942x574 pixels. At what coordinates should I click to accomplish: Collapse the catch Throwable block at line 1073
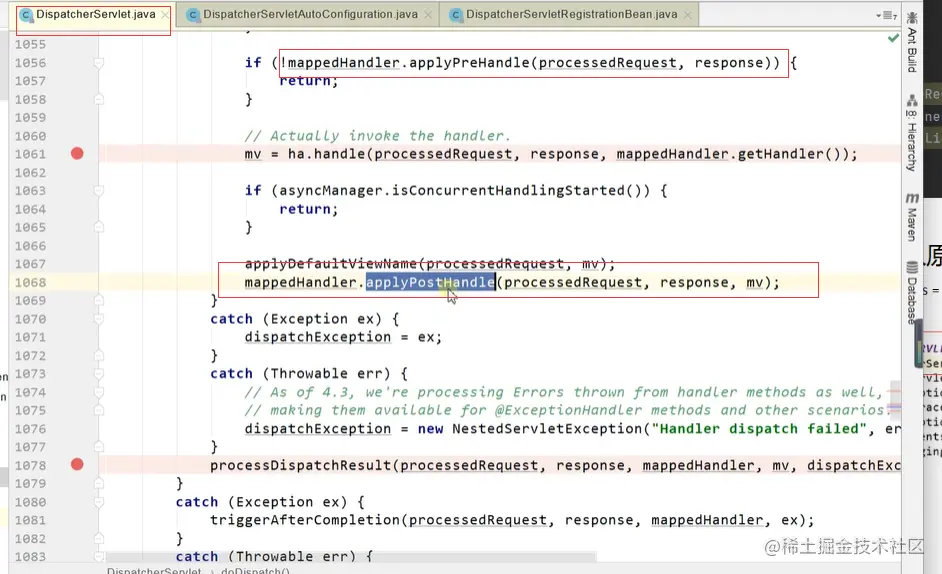(99, 373)
